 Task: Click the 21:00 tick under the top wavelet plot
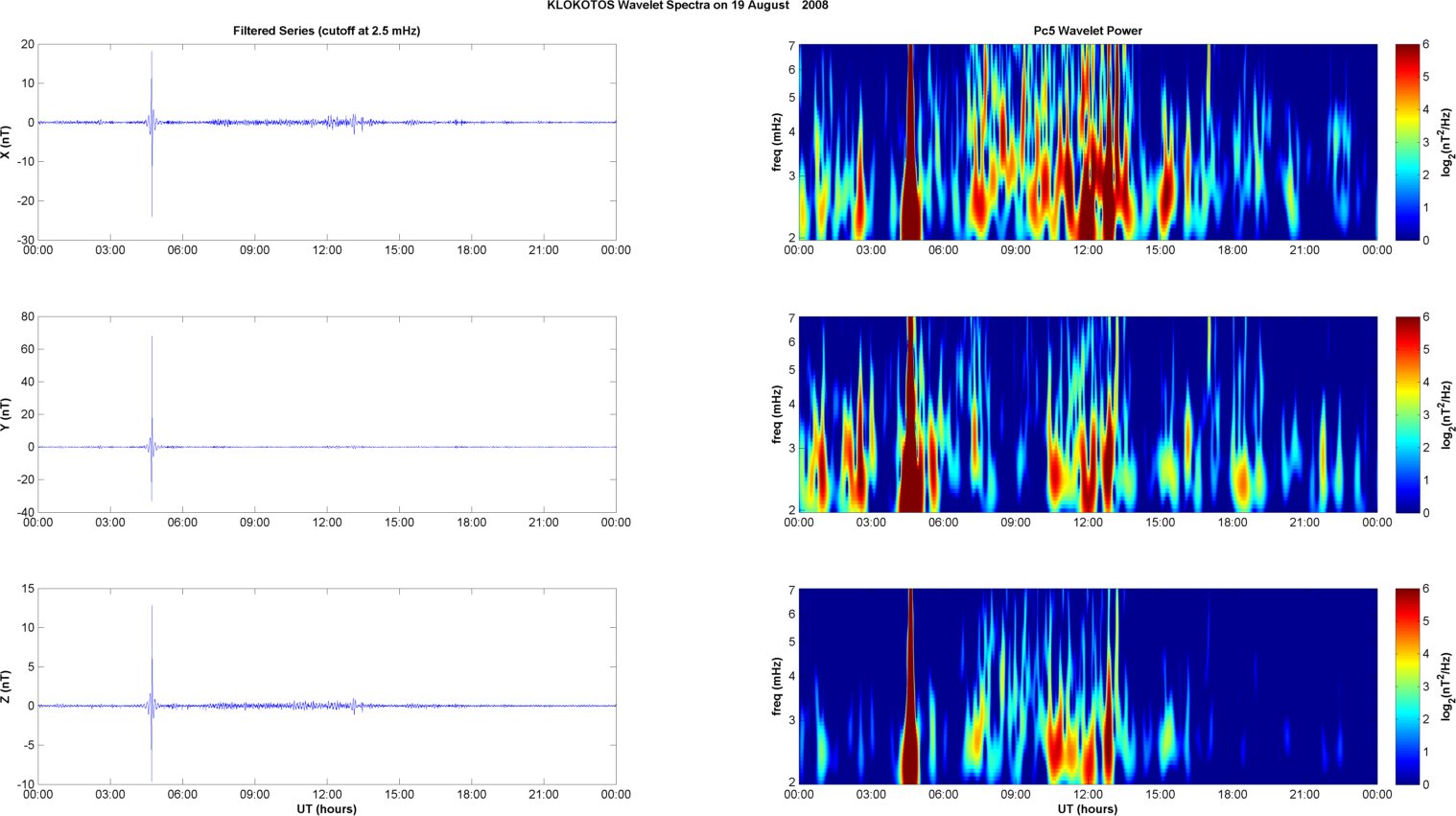tap(1304, 250)
